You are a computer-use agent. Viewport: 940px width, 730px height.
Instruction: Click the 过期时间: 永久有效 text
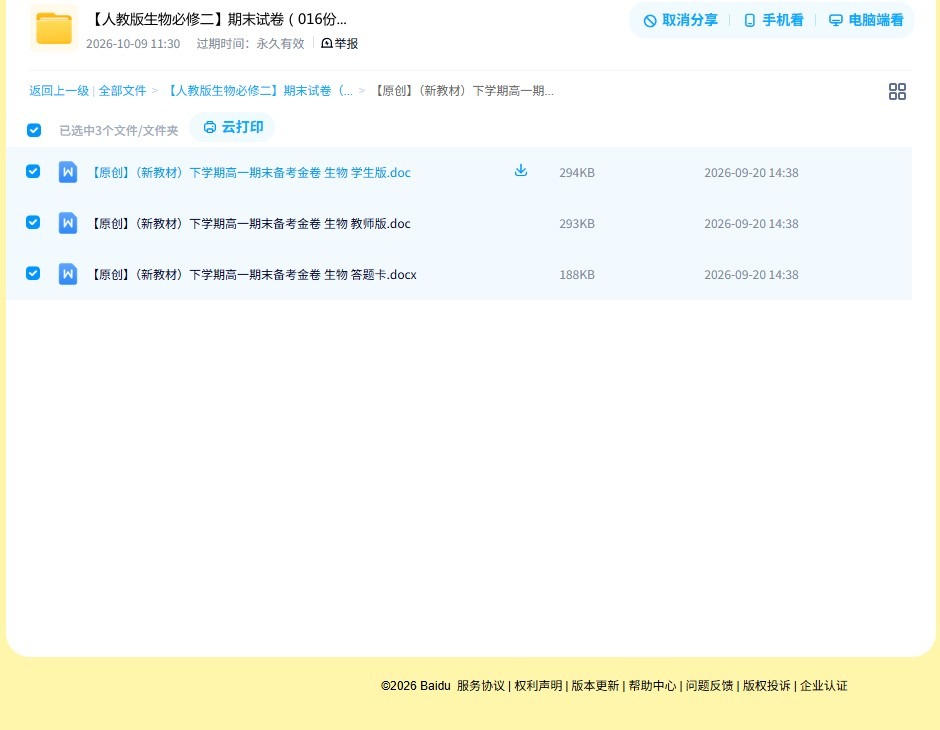251,44
